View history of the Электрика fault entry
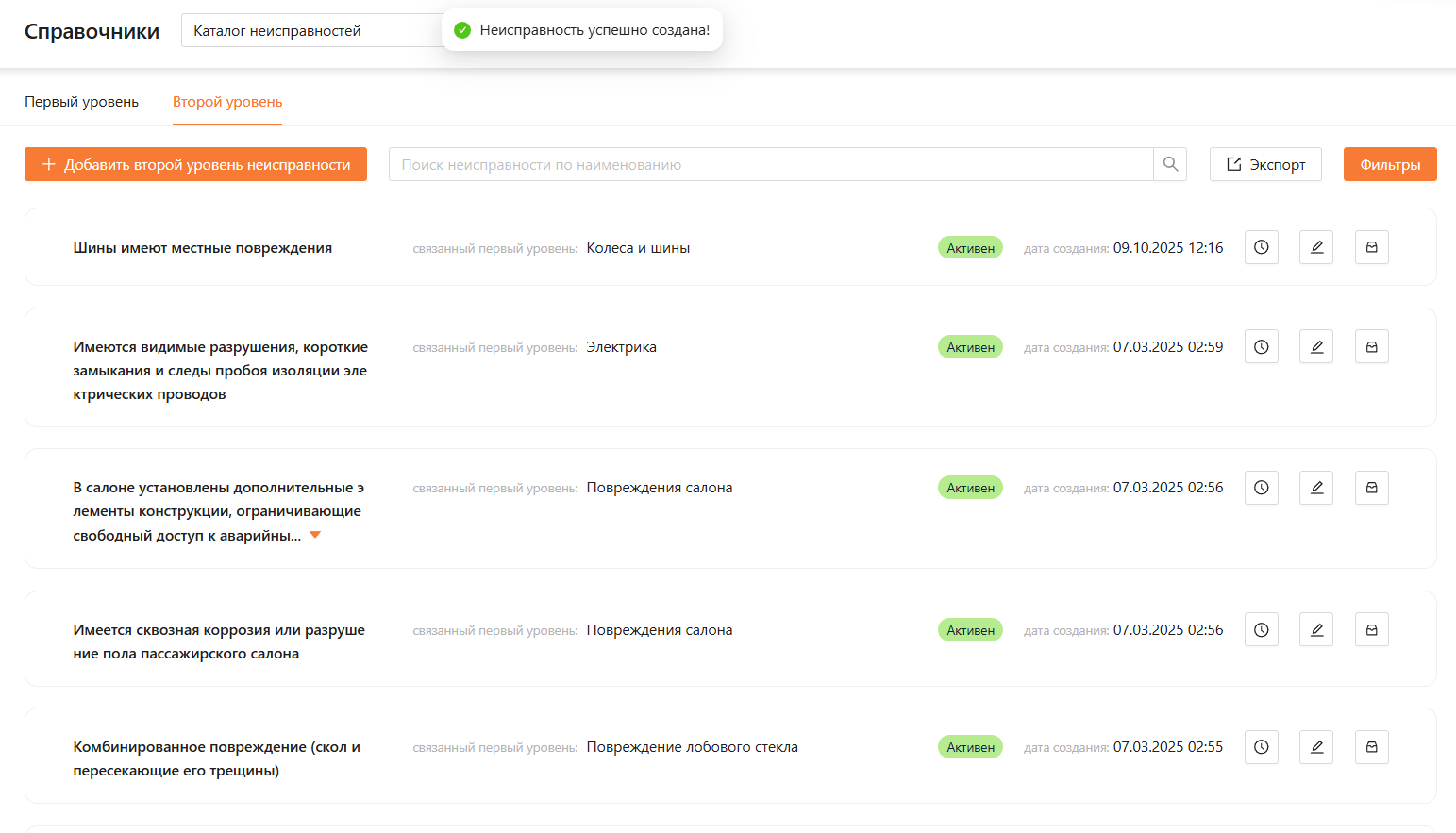 pos(1261,347)
